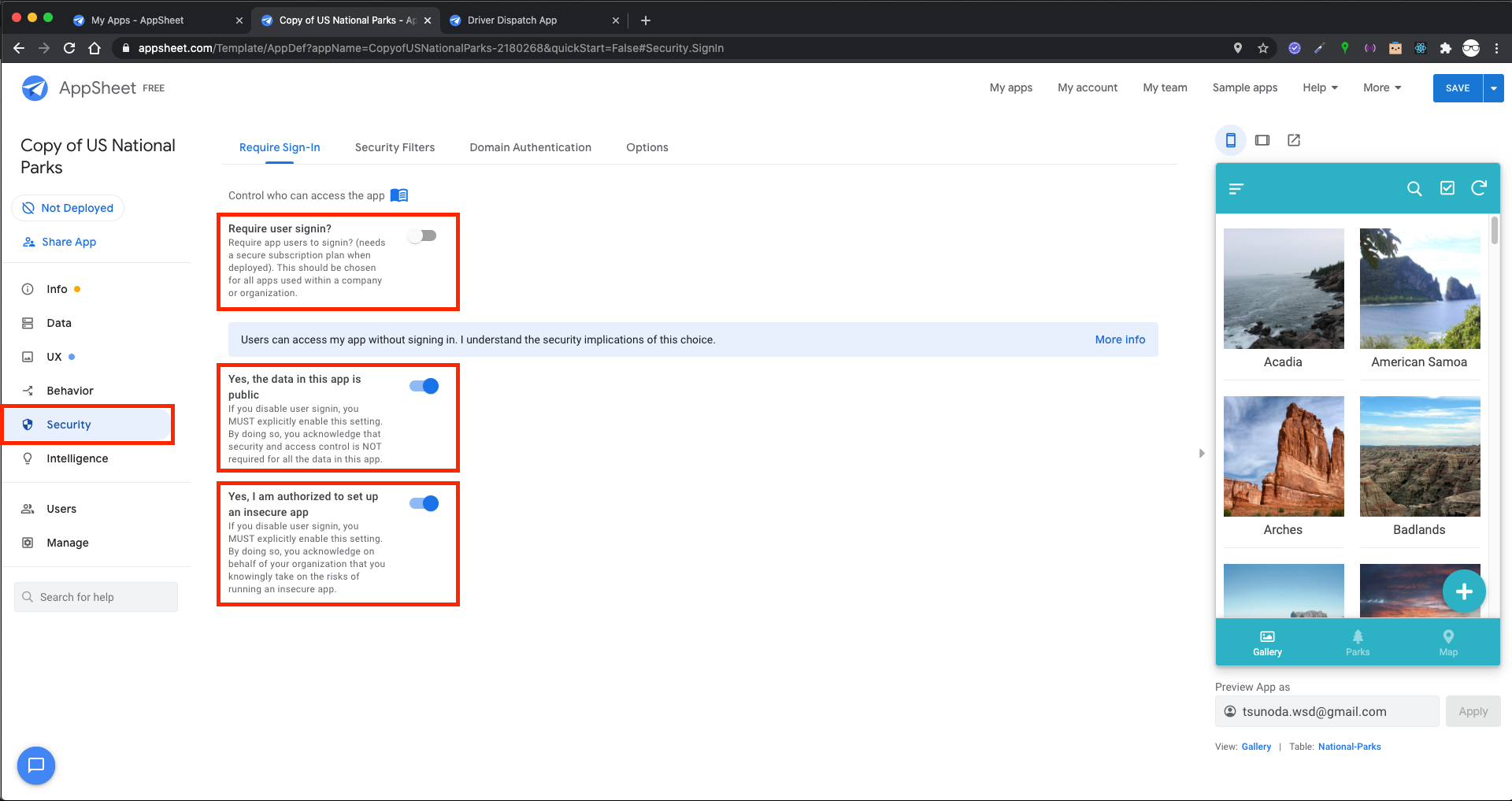Viewport: 1512px width, 801px height.
Task: Switch preview to tablet view
Action: pyautogui.click(x=1262, y=140)
